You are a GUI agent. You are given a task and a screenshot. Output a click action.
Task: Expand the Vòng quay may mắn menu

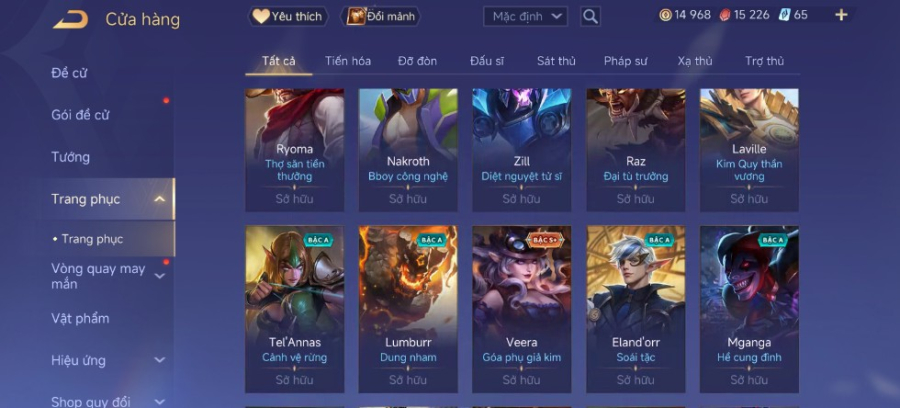160,276
